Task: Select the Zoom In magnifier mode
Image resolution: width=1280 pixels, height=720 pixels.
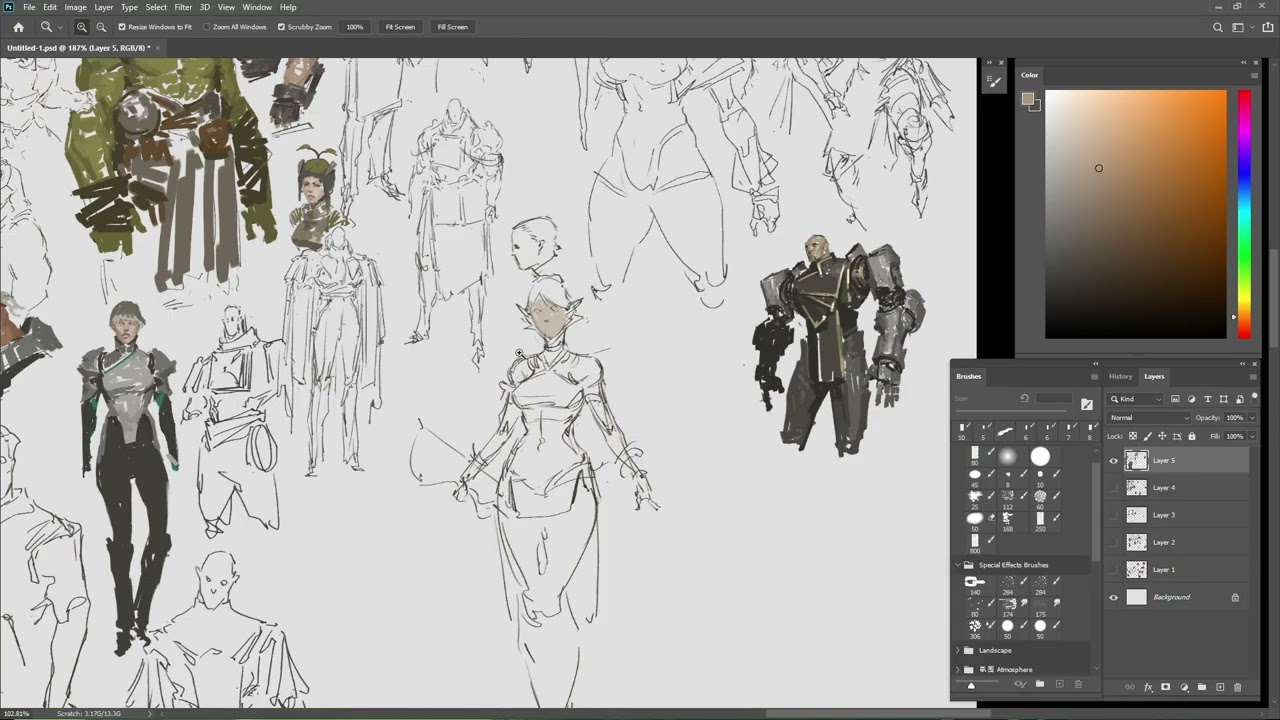Action: tap(82, 27)
